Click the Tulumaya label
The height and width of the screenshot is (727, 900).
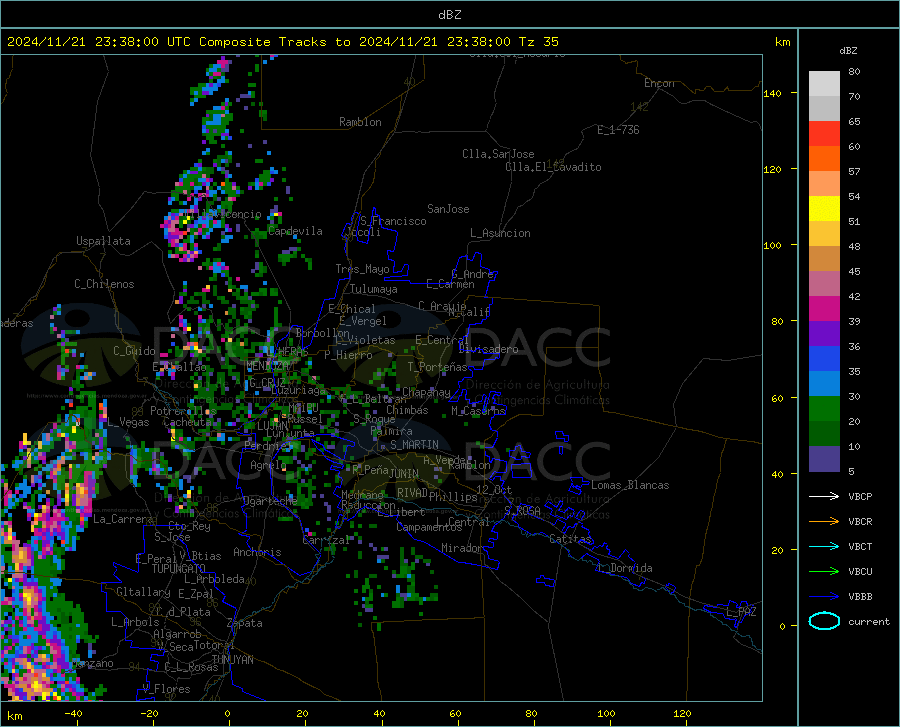click(x=374, y=289)
